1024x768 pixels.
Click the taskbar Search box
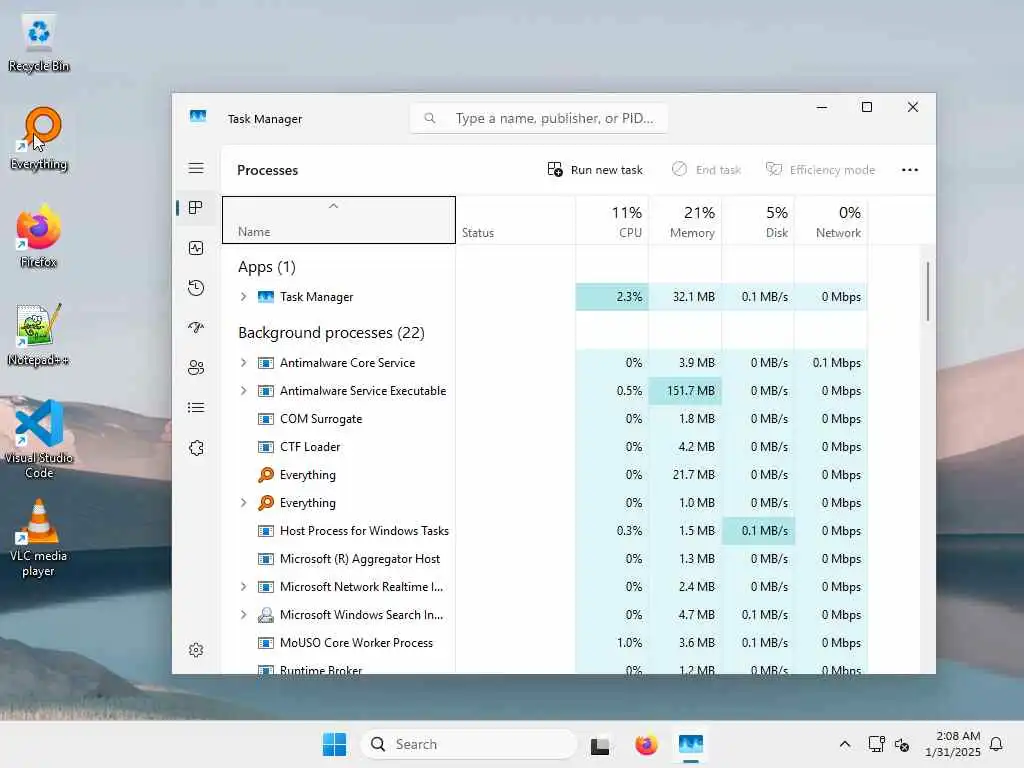pos(468,744)
